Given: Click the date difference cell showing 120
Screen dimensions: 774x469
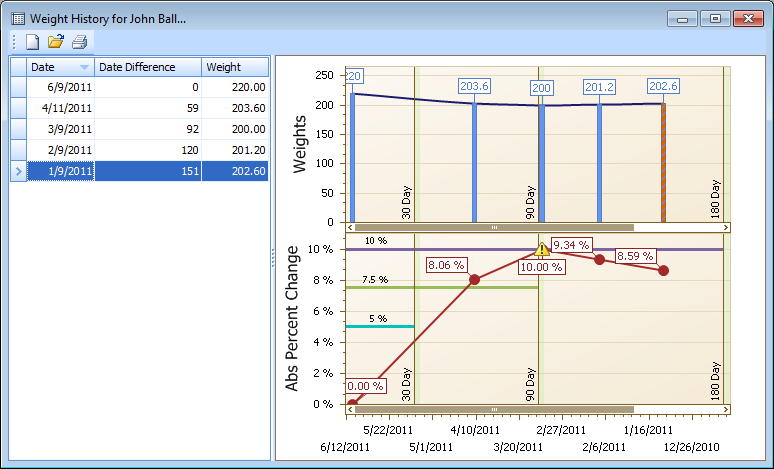Looking at the screenshot, I should pos(148,150).
